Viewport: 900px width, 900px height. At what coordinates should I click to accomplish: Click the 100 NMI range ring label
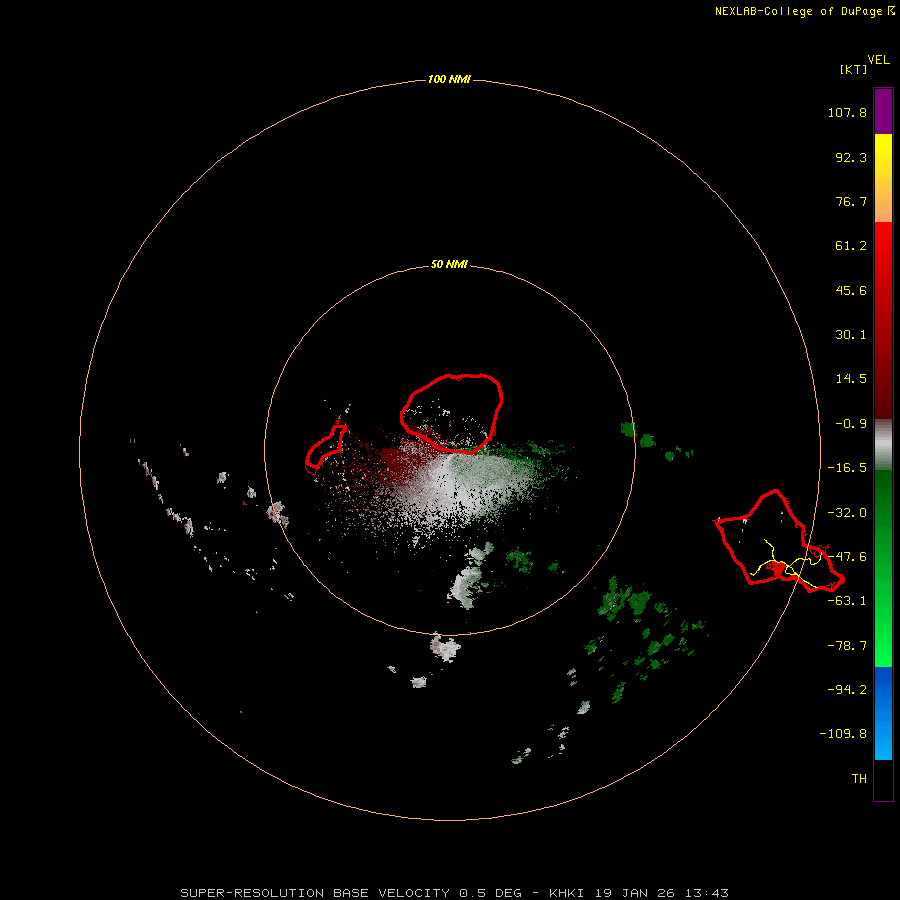449,79
